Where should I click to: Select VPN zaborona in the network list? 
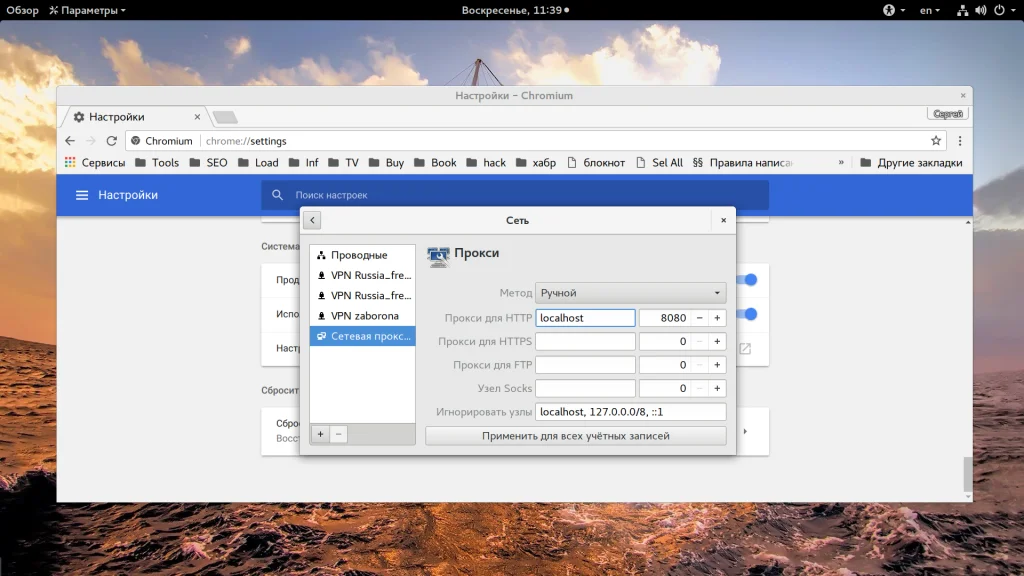pos(363,316)
